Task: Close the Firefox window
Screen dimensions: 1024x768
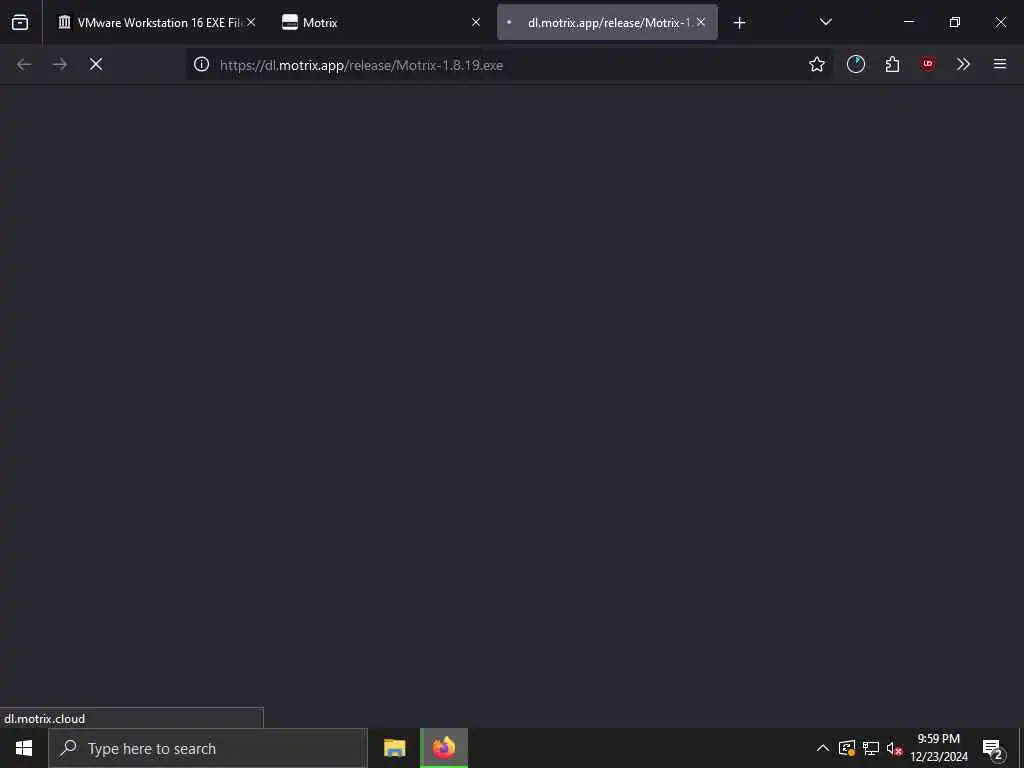Action: coord(1000,22)
